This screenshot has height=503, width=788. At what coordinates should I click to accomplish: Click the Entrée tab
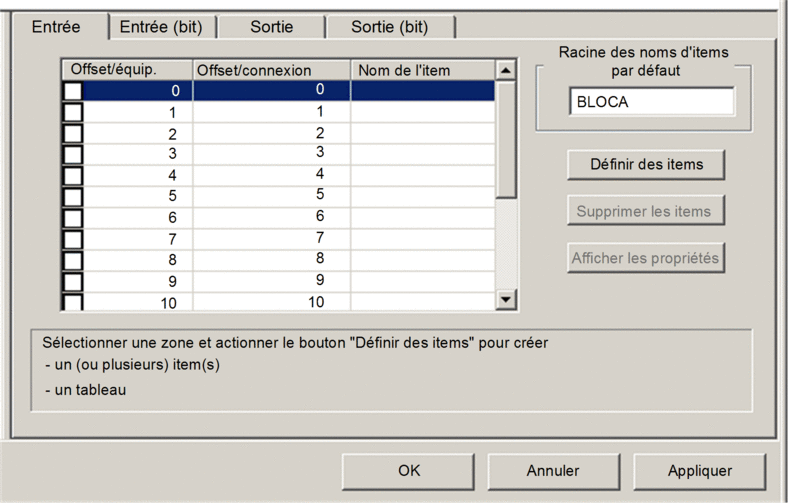tap(56, 26)
